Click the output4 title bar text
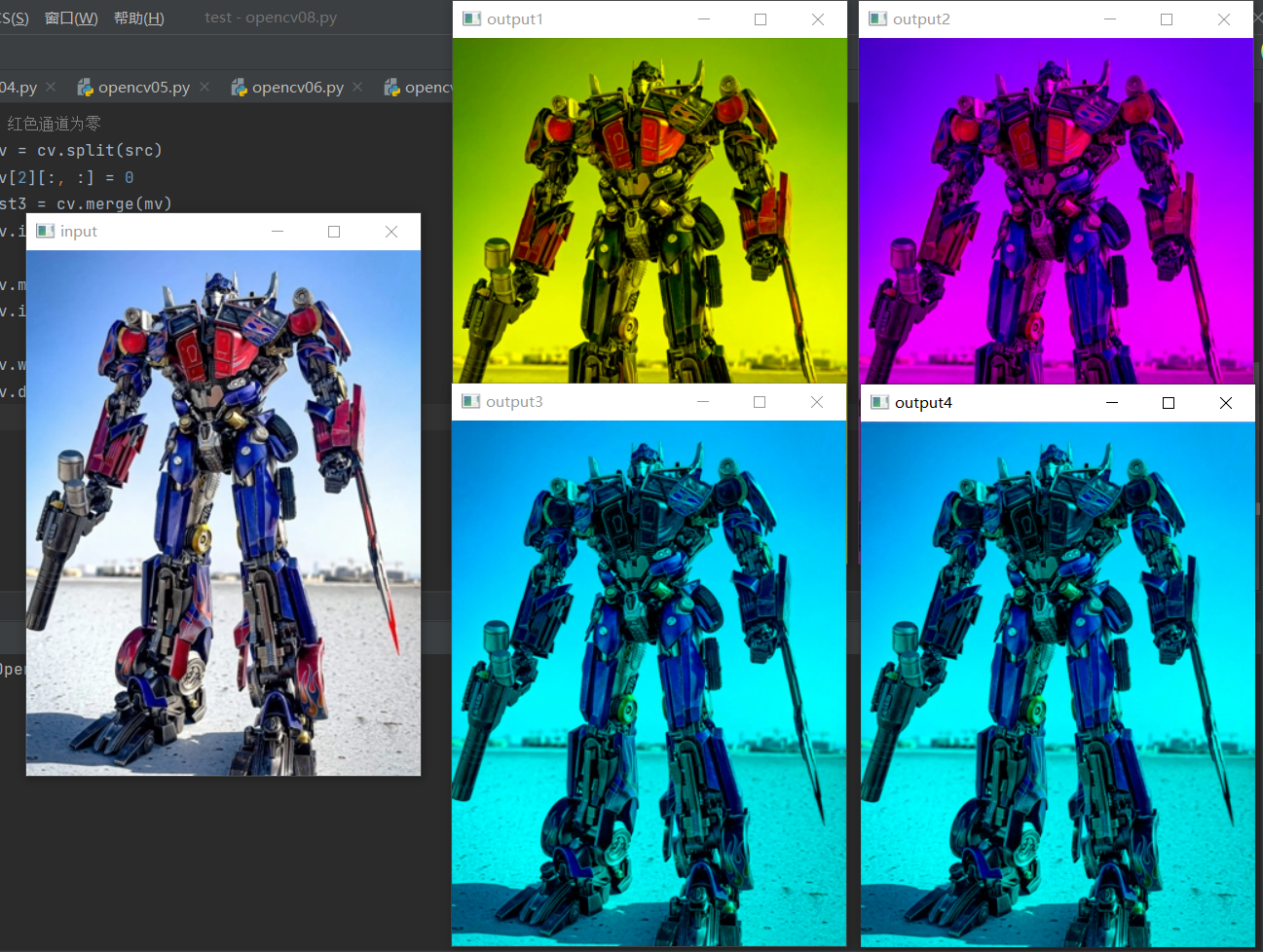Screen dimensions: 1263x952 tap(923, 403)
